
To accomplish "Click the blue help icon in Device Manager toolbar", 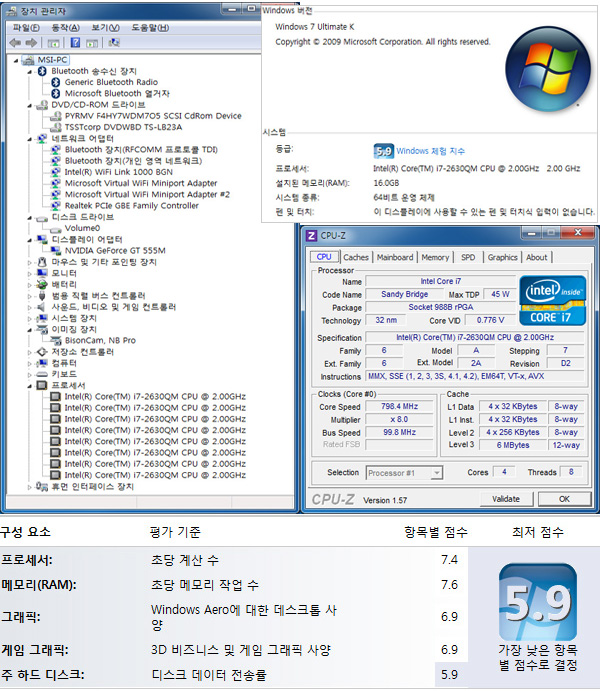I will pyautogui.click(x=75, y=43).
